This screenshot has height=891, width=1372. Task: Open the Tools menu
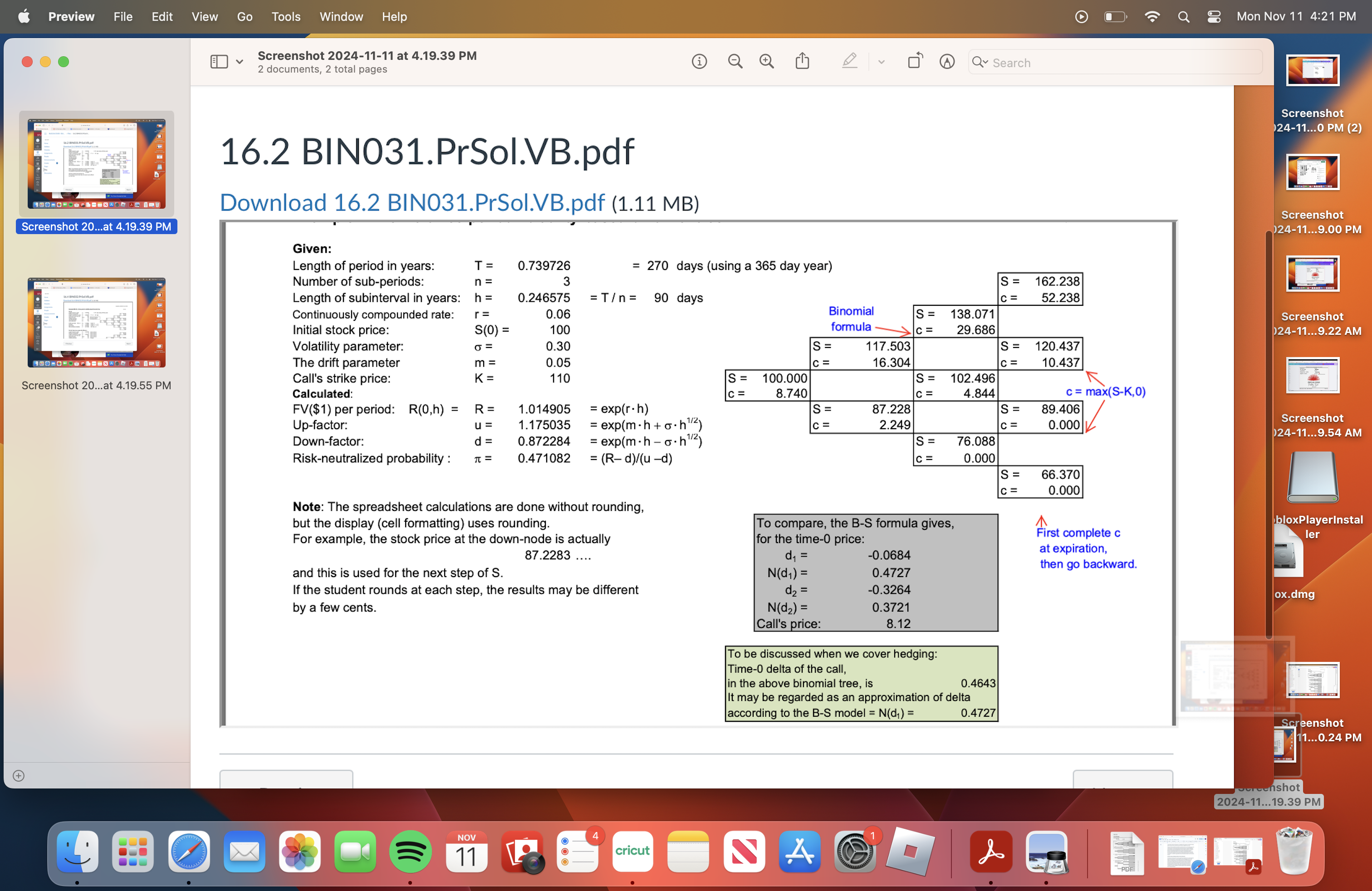point(286,17)
